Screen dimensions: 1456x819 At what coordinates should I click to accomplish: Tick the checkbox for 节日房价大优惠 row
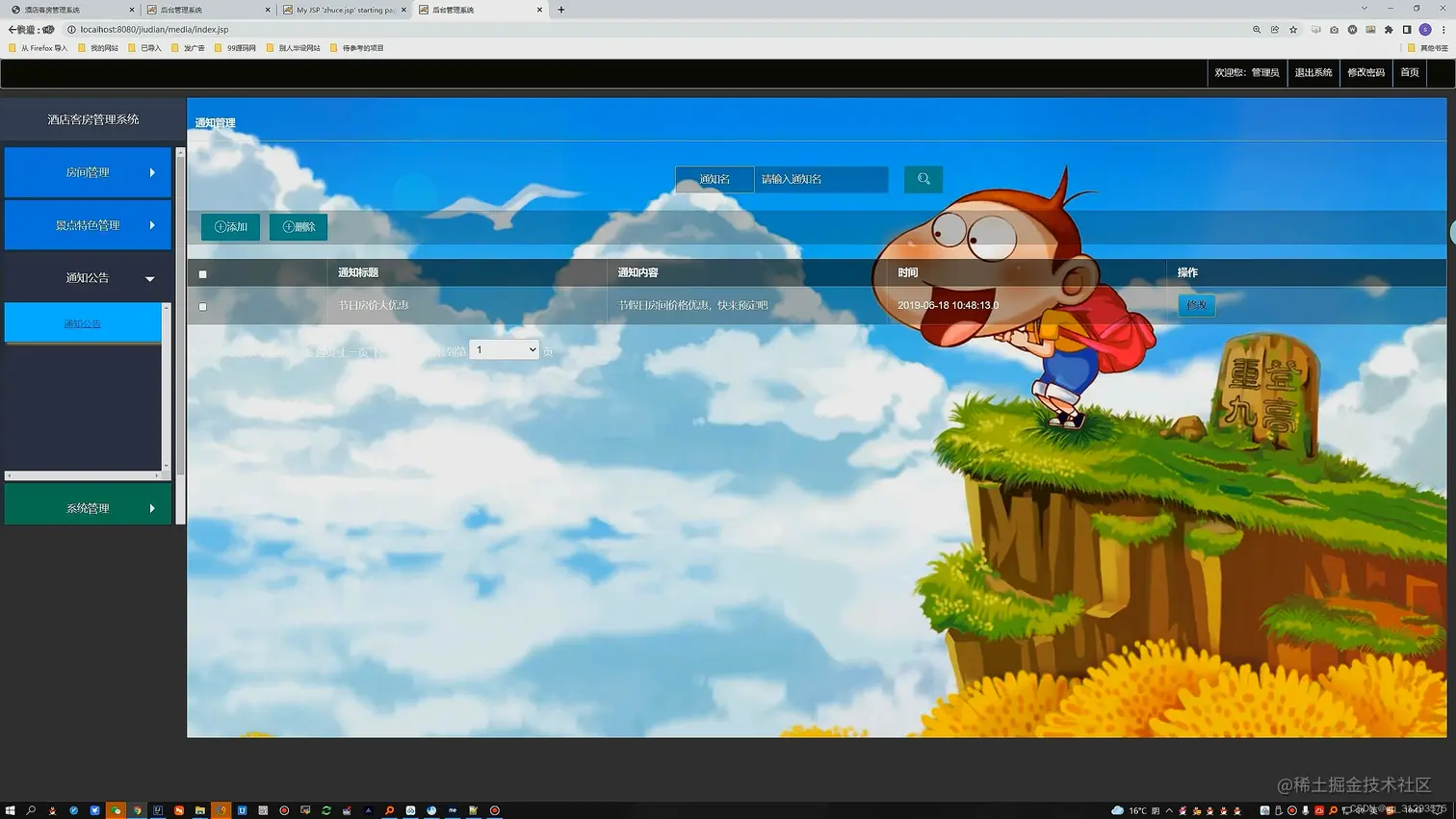click(202, 307)
